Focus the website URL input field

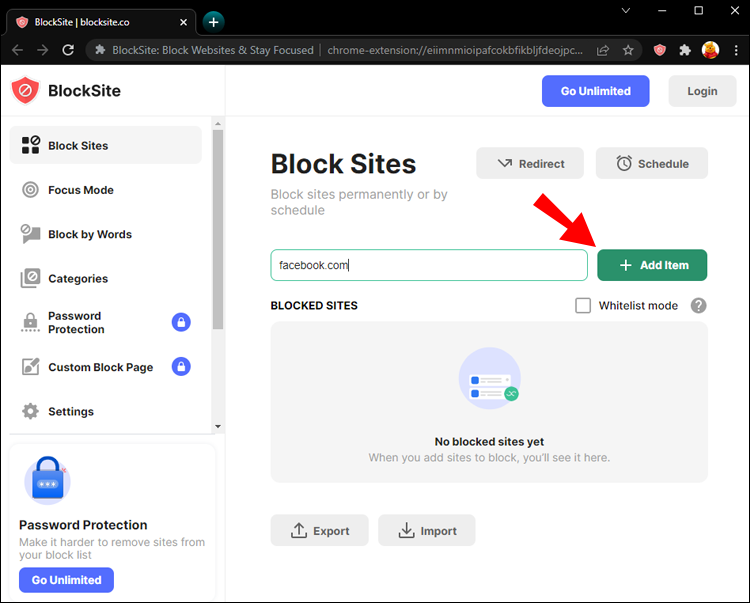click(429, 265)
